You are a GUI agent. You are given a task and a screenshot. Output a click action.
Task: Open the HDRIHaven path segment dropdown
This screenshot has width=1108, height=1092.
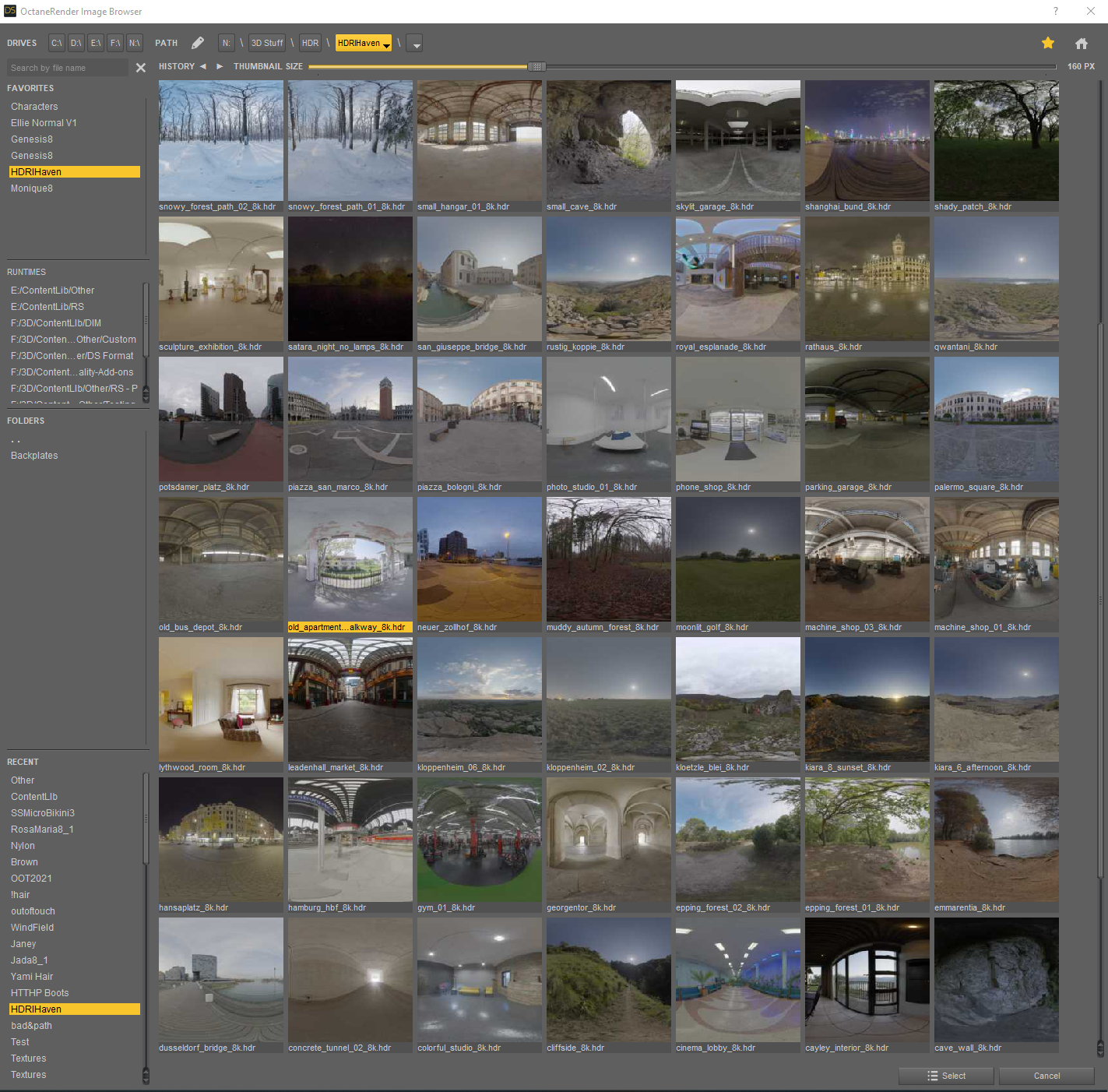tap(364, 43)
